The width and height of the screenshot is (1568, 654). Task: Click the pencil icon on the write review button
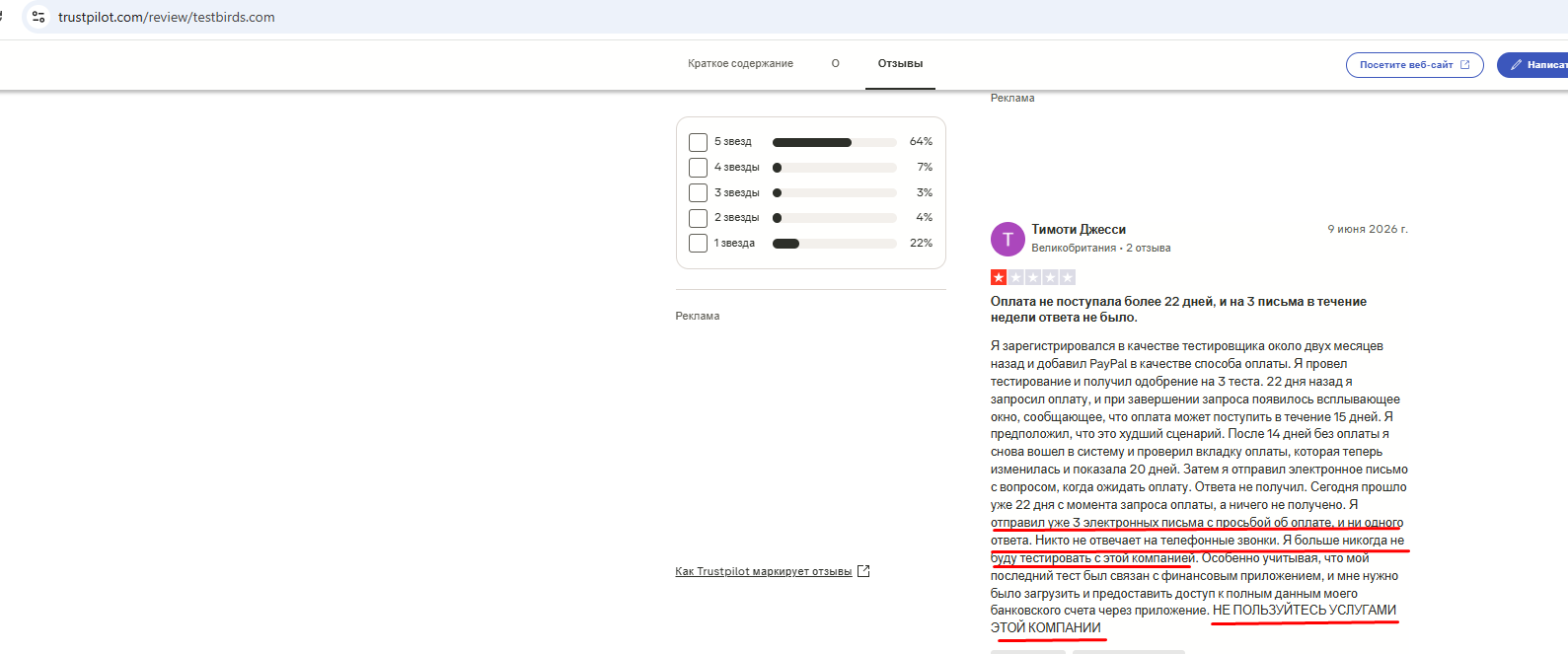[1516, 65]
